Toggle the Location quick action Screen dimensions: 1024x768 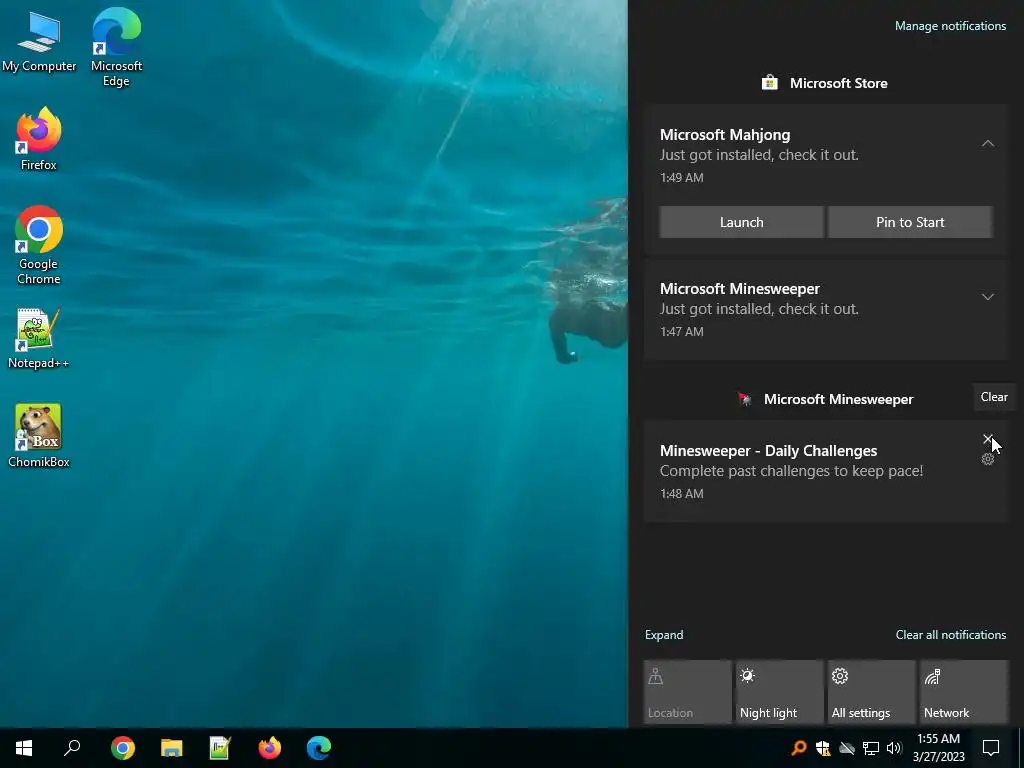[687, 692]
